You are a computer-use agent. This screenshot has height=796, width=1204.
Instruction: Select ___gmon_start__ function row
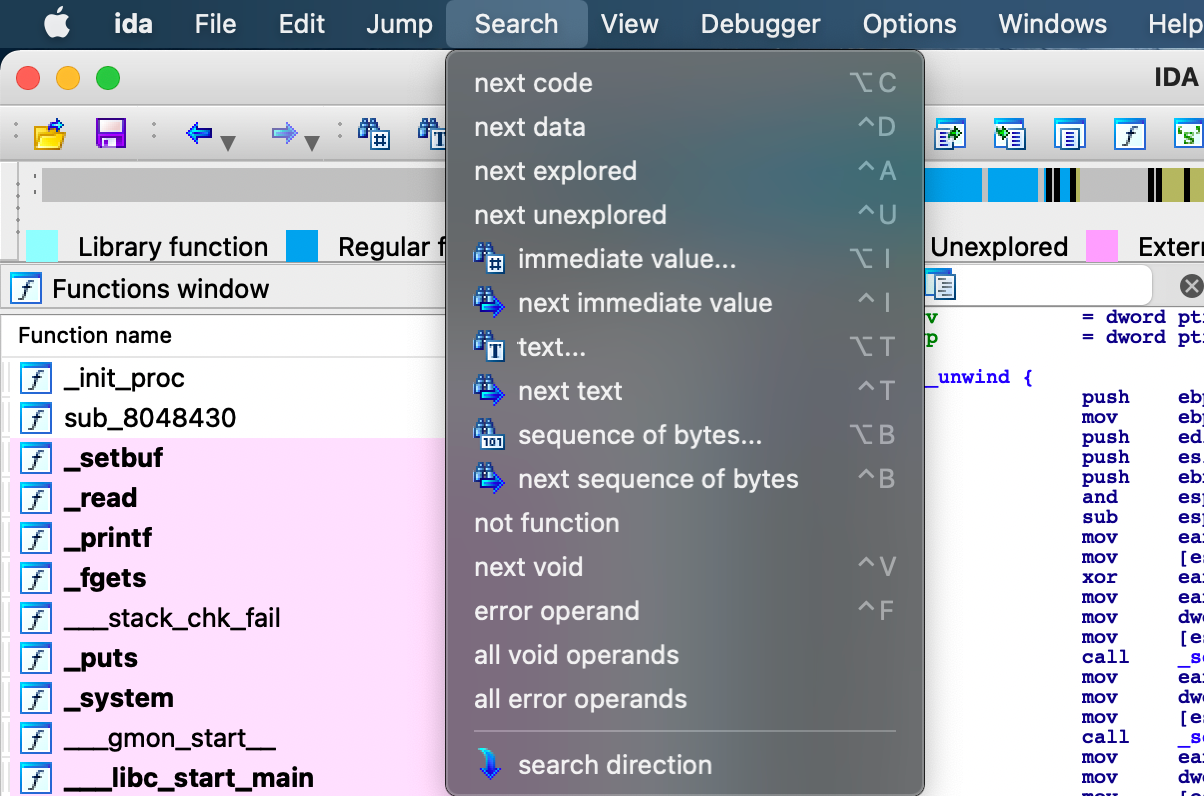click(224, 738)
